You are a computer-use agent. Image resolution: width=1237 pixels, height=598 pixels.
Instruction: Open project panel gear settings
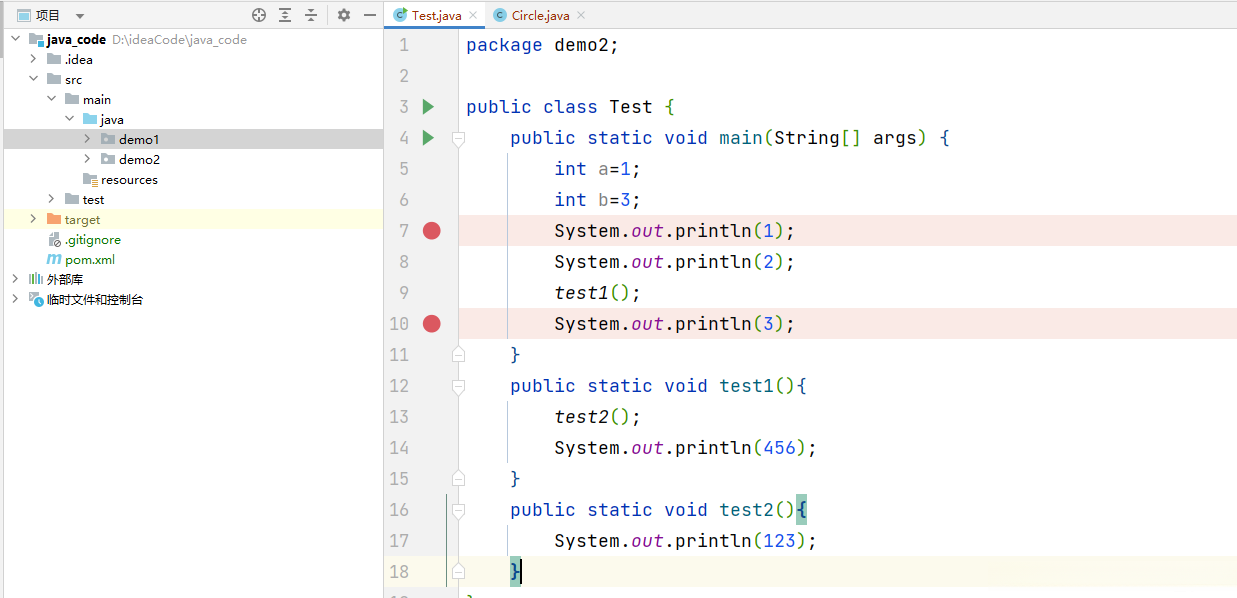[344, 15]
